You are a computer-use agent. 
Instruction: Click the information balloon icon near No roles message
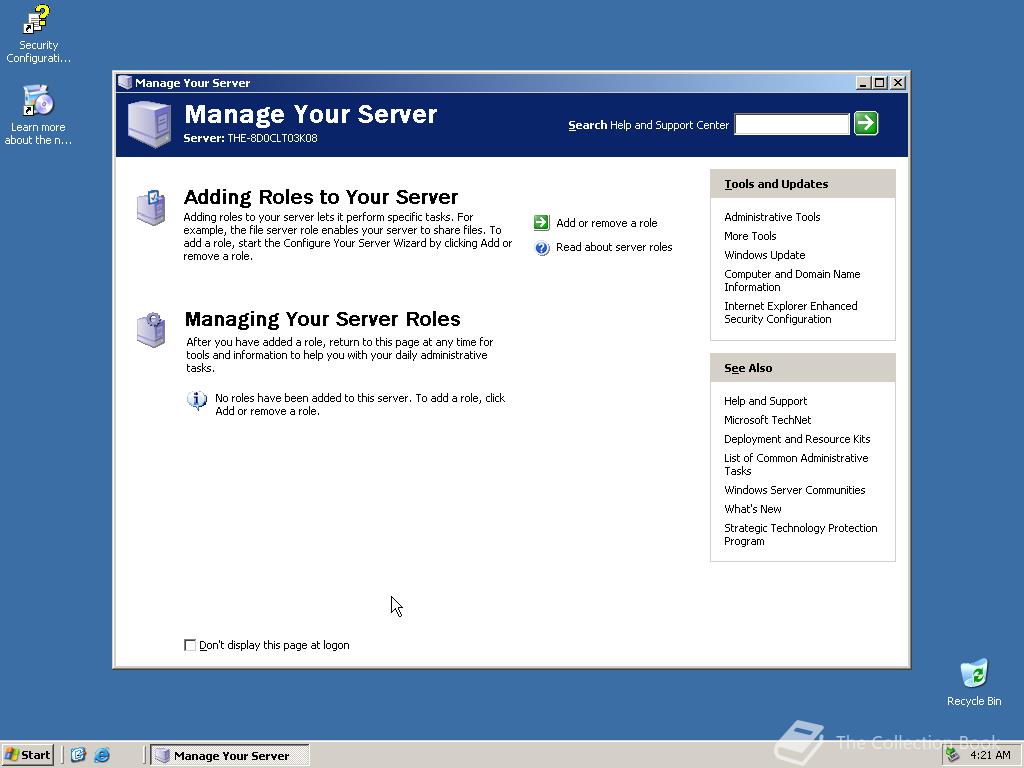[197, 400]
